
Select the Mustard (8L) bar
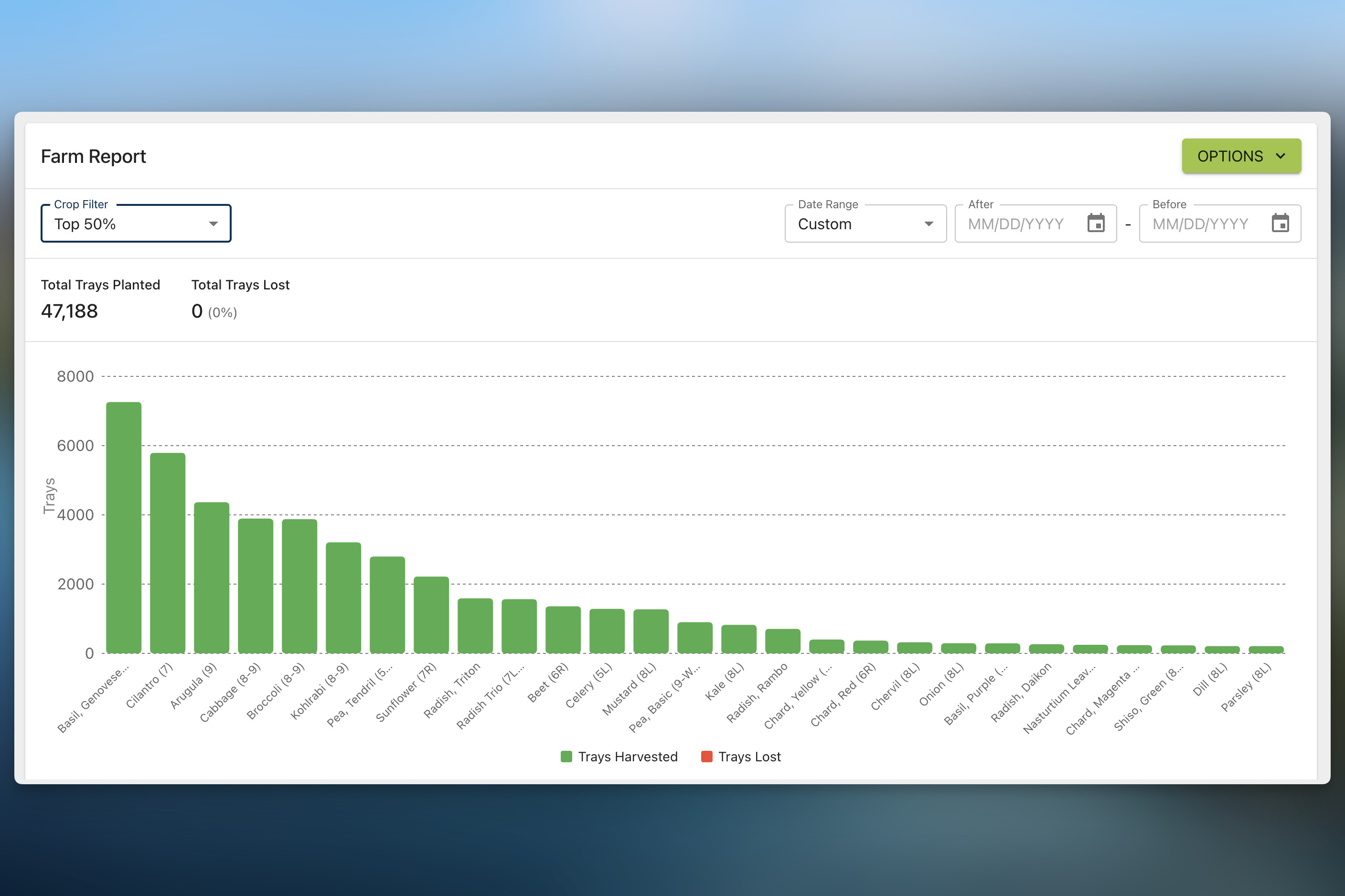tap(651, 631)
